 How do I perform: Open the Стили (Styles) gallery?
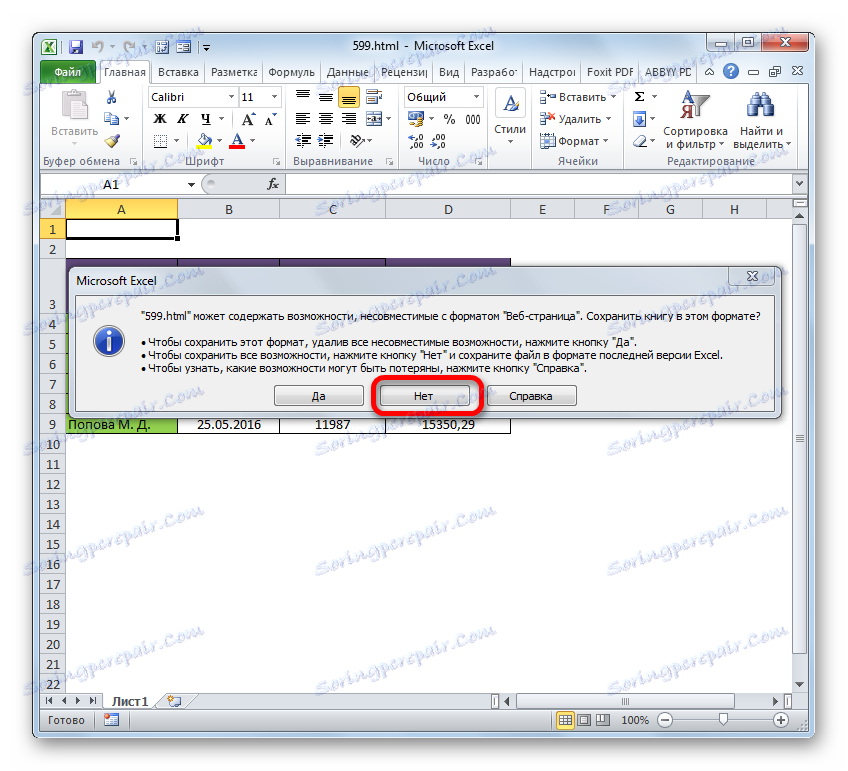(510, 118)
